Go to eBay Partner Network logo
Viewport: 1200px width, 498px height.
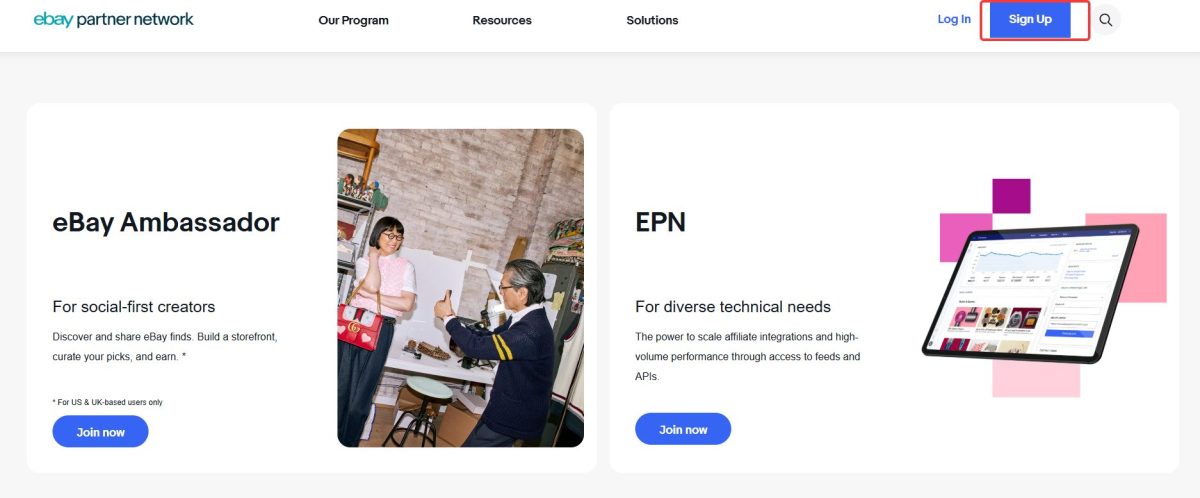(x=114, y=20)
